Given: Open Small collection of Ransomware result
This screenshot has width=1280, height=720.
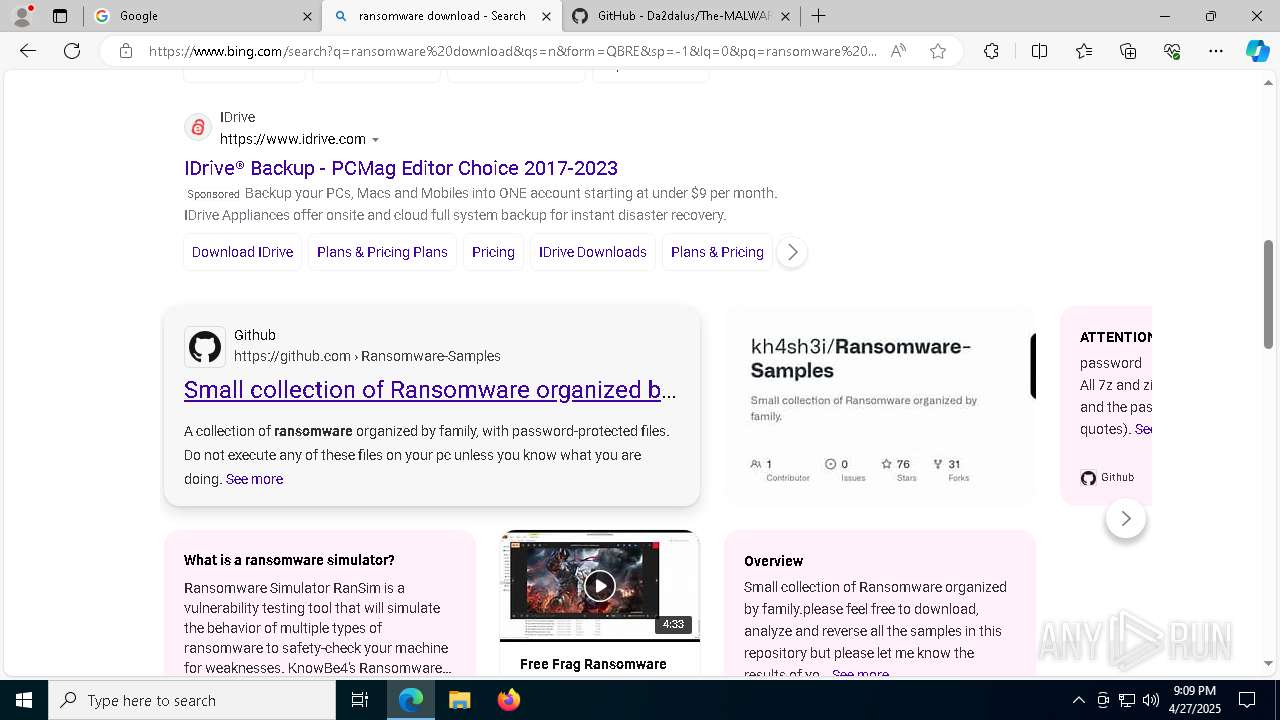Looking at the screenshot, I should click(x=430, y=390).
